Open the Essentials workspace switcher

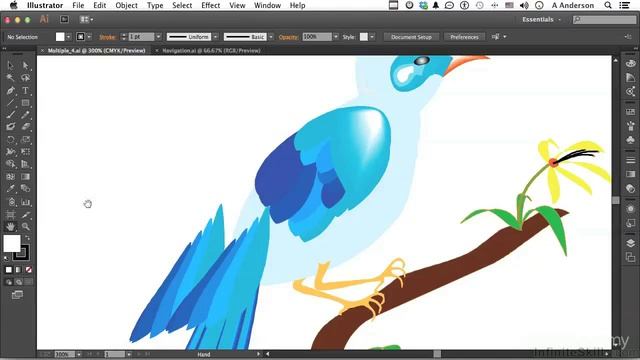pos(542,20)
